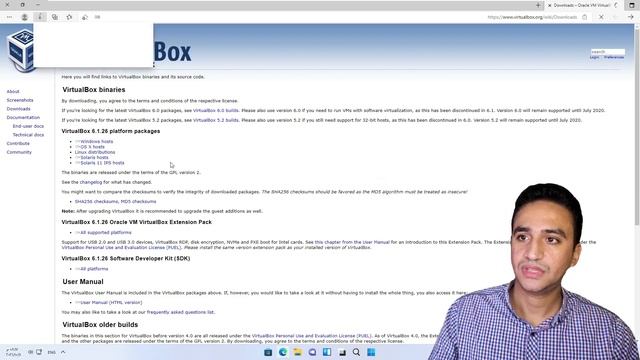Open Screenshots in the sidebar

coord(20,100)
